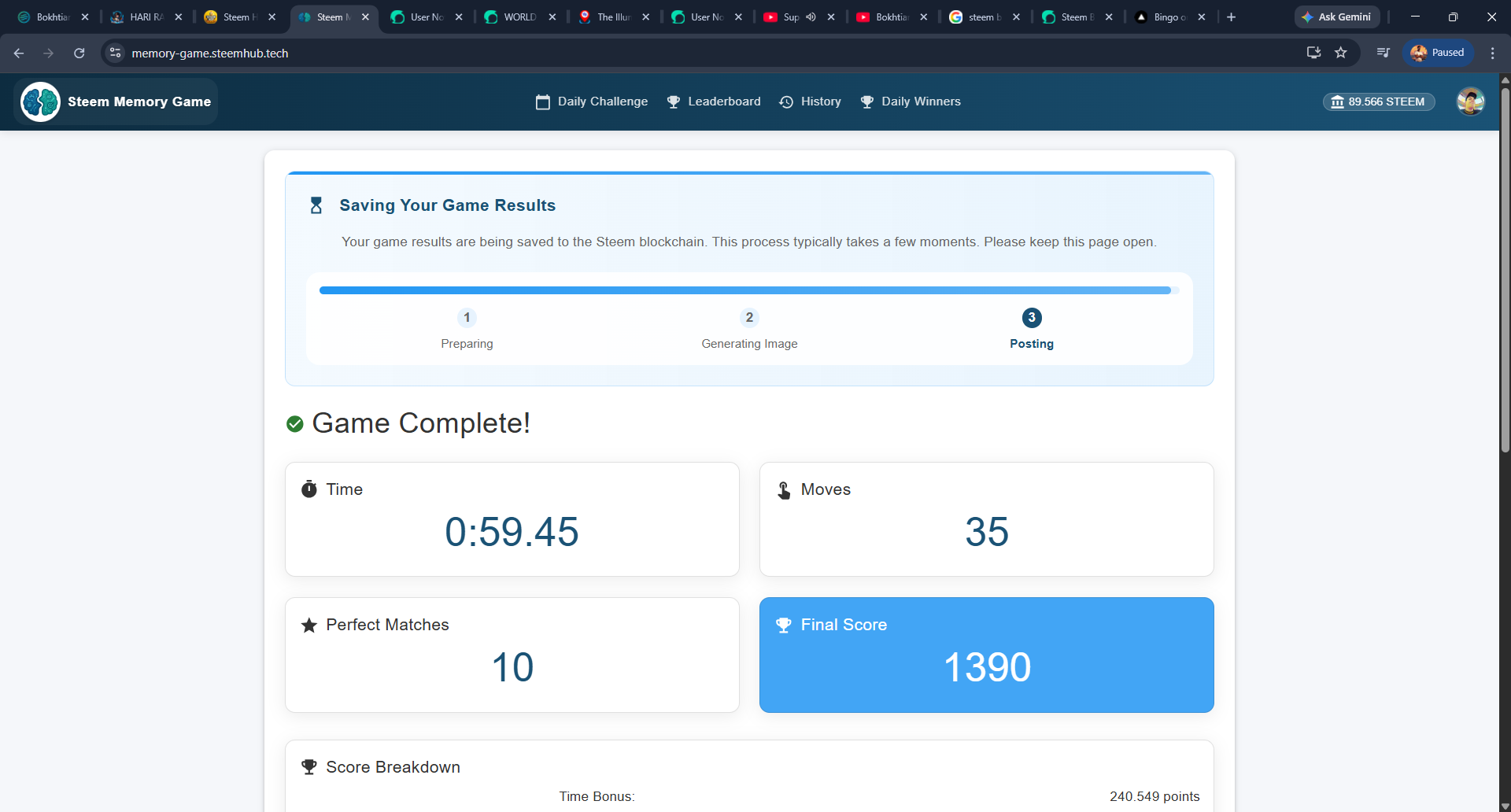
Task: Click the clock icon next to History
Action: point(786,101)
